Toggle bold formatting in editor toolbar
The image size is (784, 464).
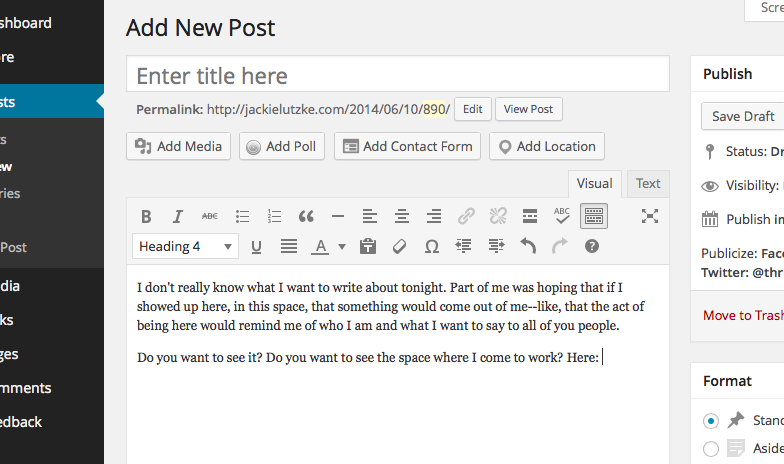(x=146, y=216)
